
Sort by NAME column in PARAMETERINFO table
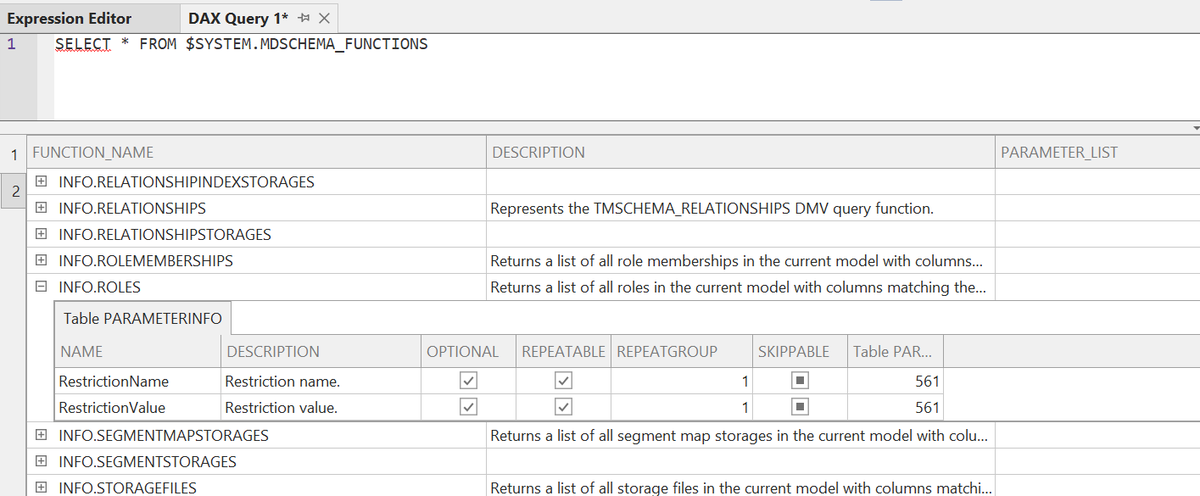(136, 351)
